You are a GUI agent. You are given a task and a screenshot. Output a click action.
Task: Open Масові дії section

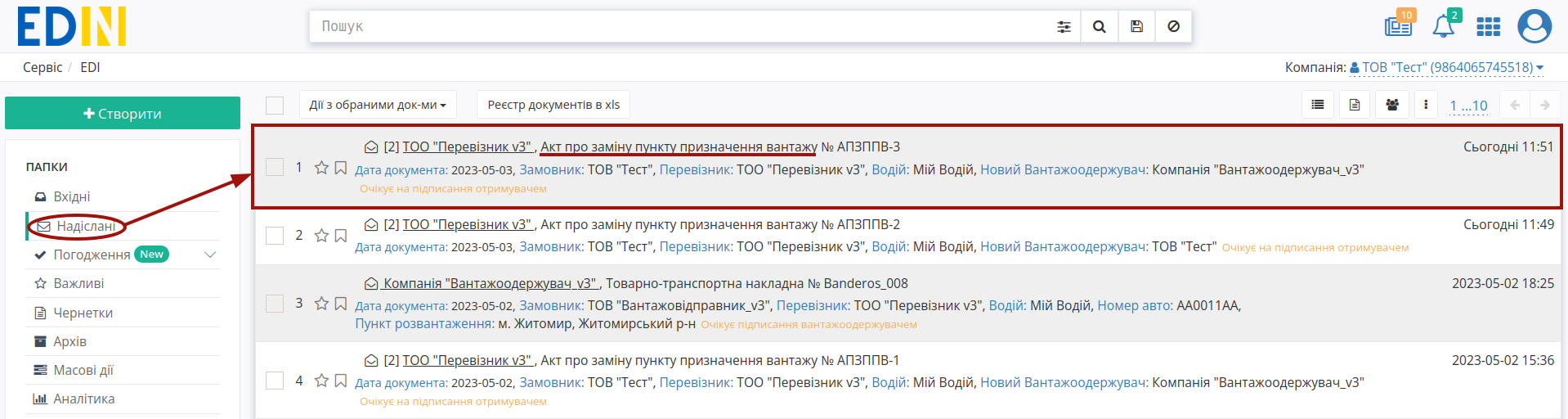coord(83,370)
